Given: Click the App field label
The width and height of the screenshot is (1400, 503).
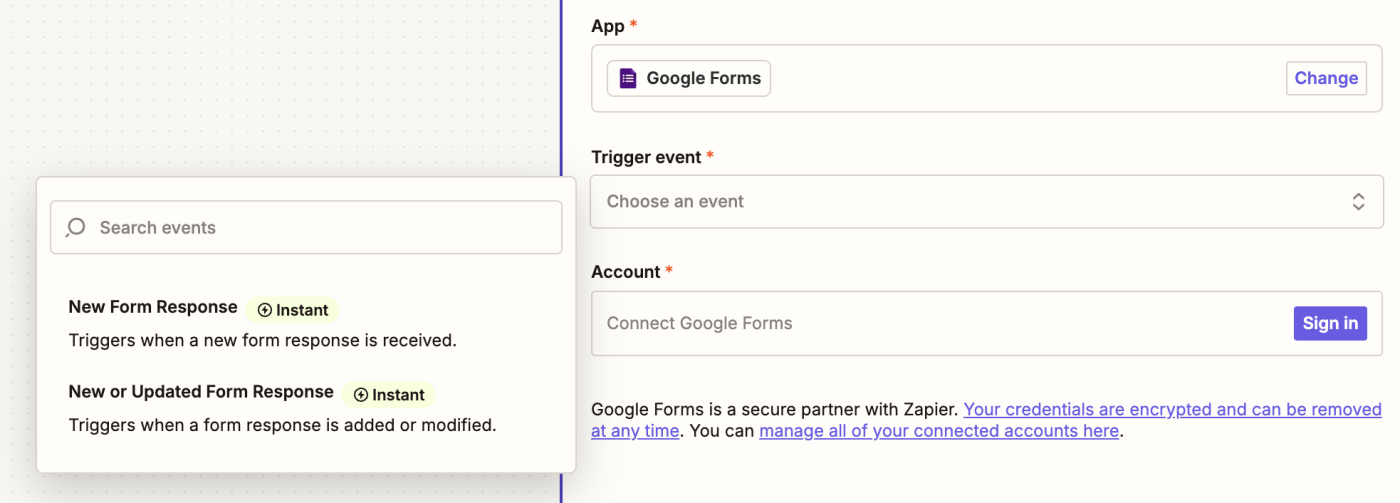Looking at the screenshot, I should point(608,27).
